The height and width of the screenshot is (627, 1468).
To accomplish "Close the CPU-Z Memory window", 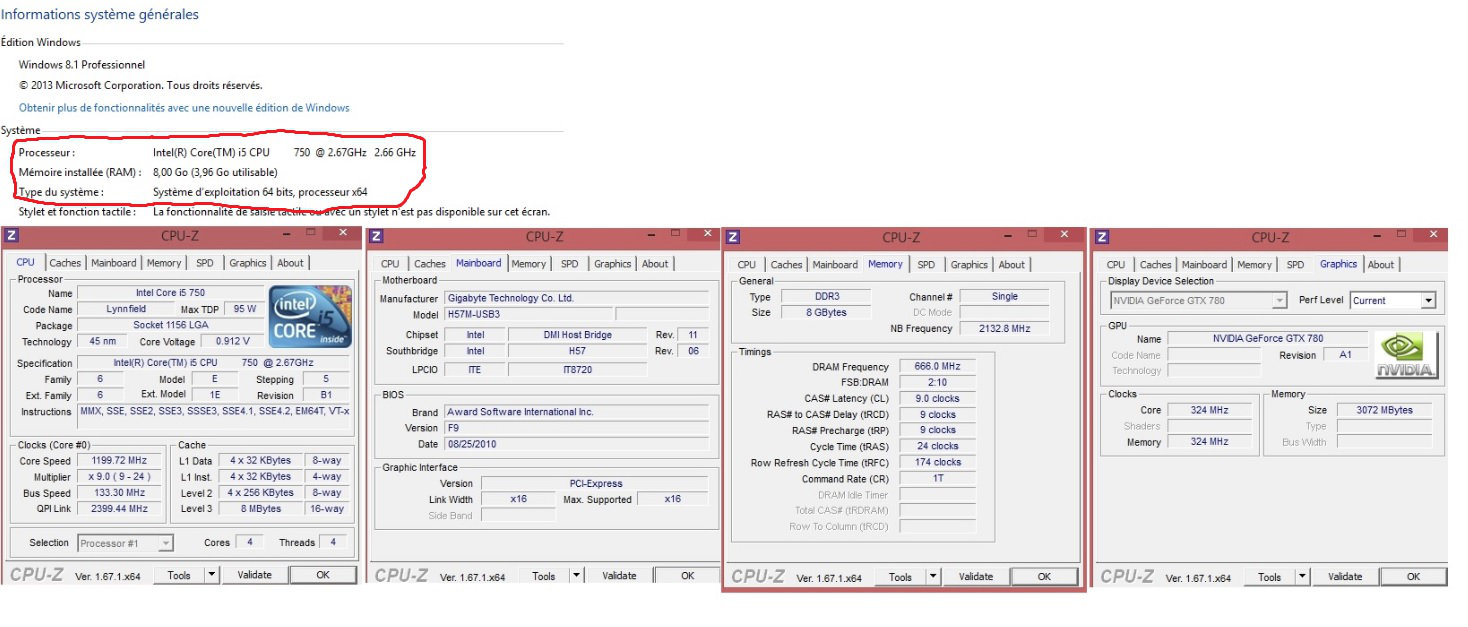I will coord(1062,234).
